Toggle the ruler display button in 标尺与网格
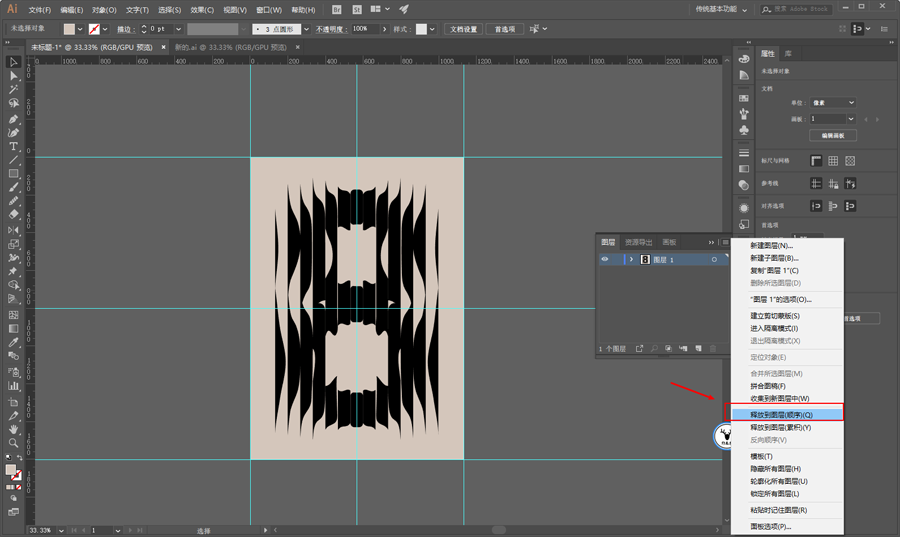This screenshot has width=900, height=537. pos(816,161)
